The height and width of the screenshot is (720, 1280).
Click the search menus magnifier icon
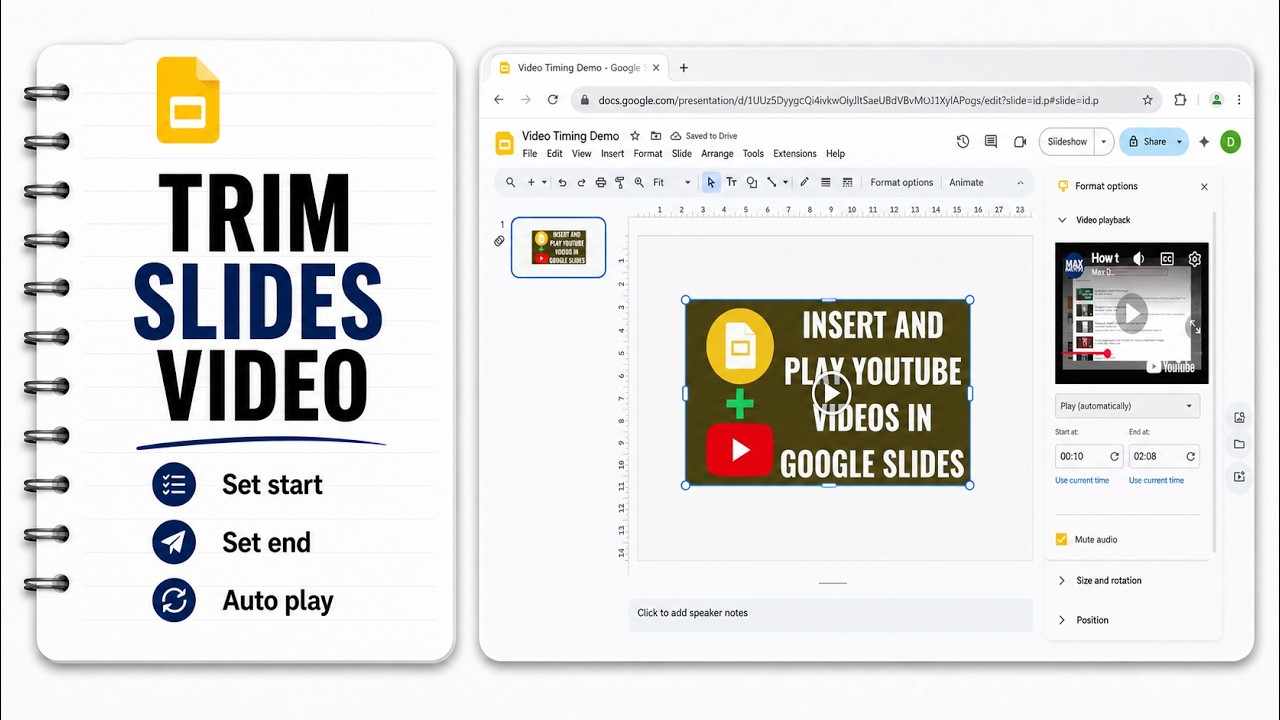[x=510, y=182]
